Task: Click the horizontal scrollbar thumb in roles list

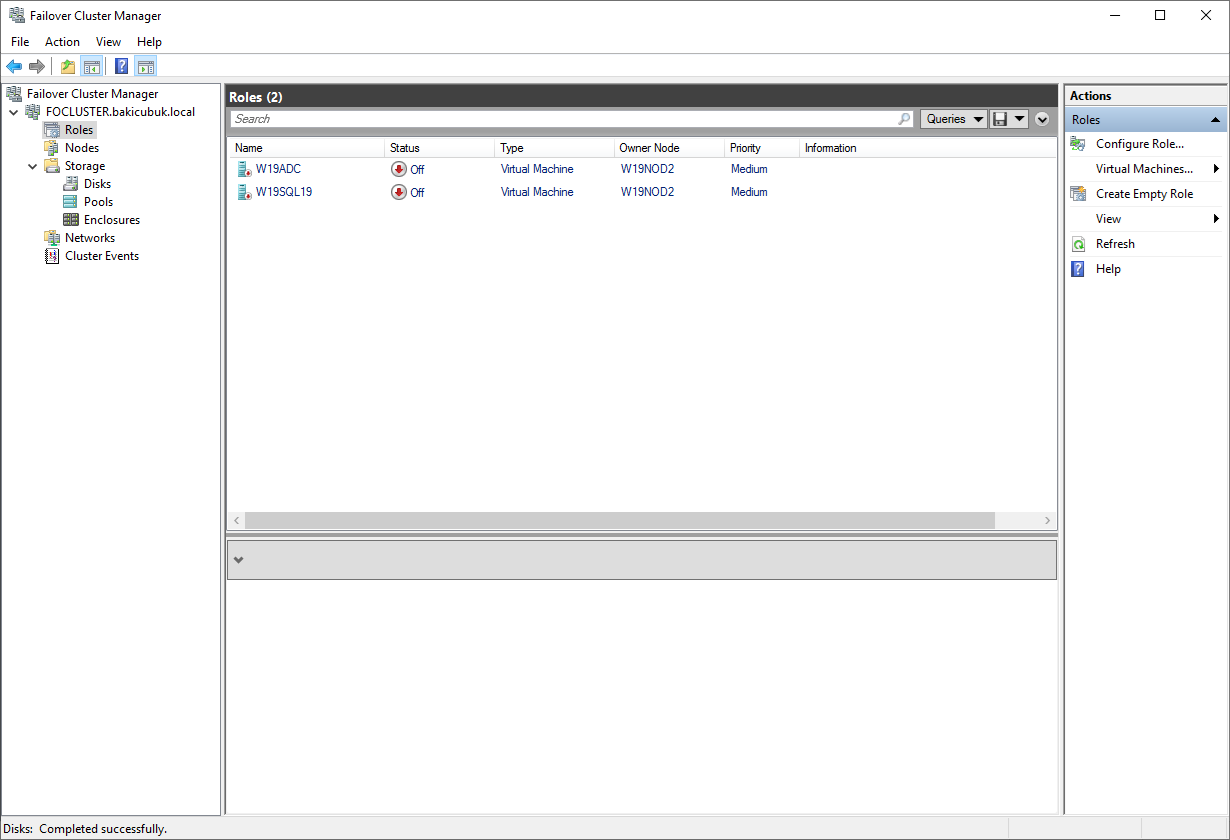Action: point(620,521)
